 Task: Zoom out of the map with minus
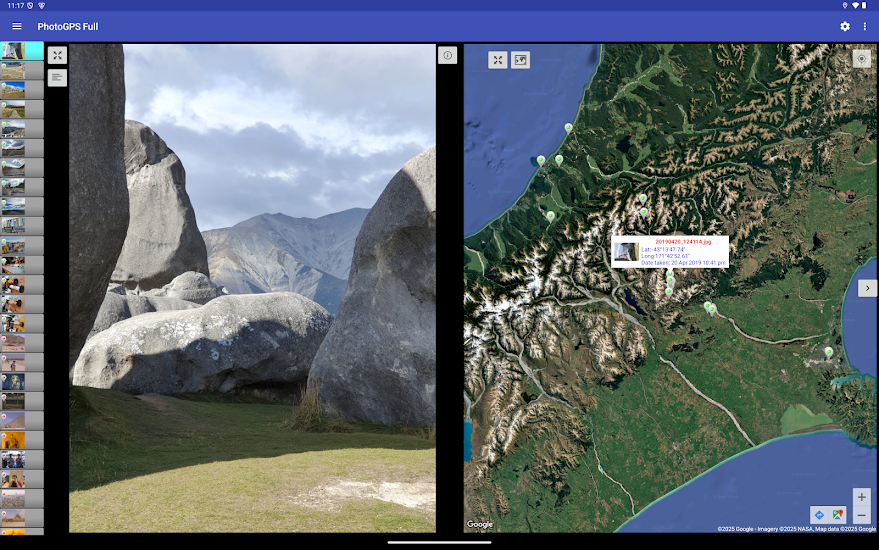point(862,515)
